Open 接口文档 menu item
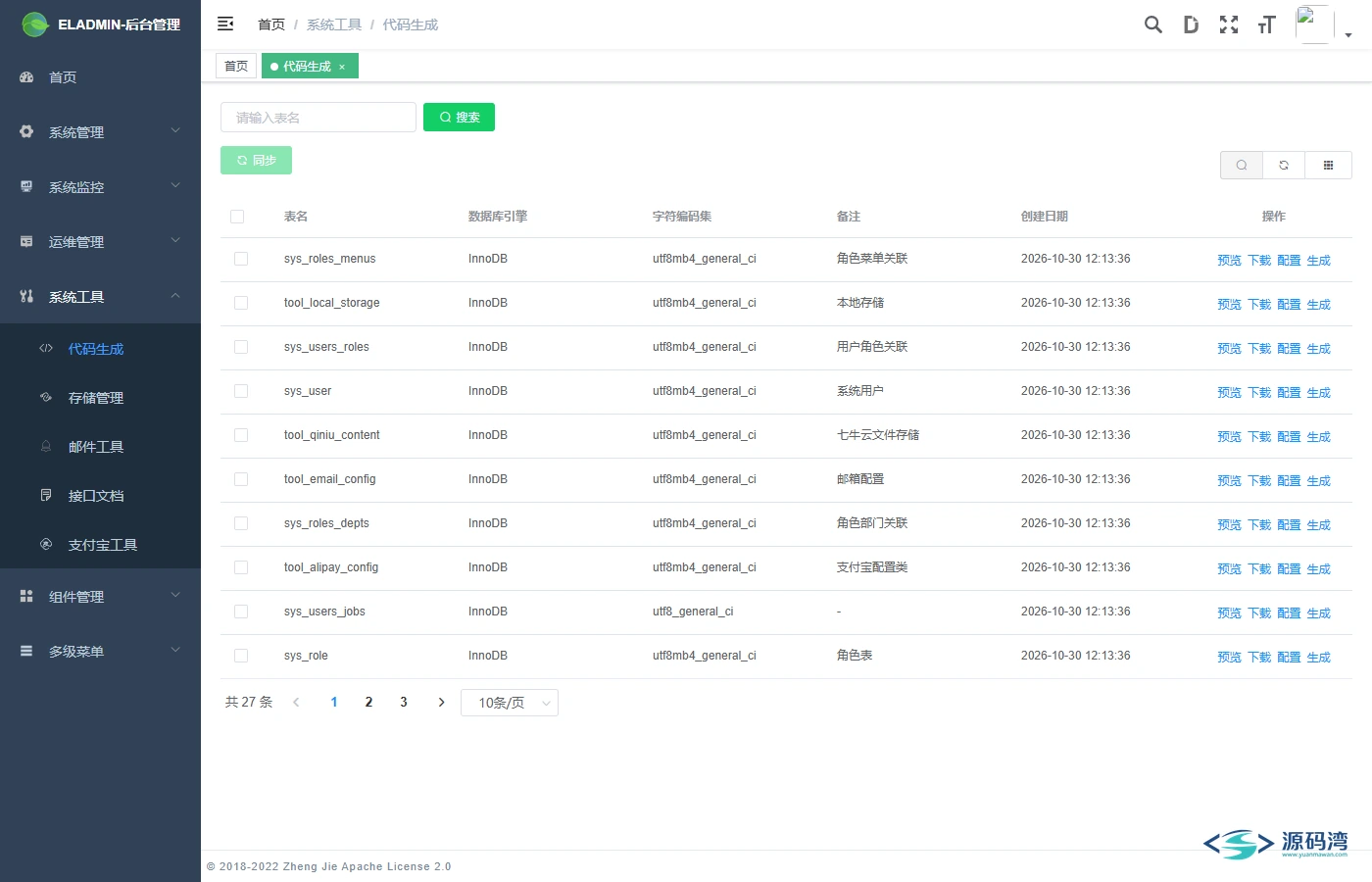 coord(100,496)
